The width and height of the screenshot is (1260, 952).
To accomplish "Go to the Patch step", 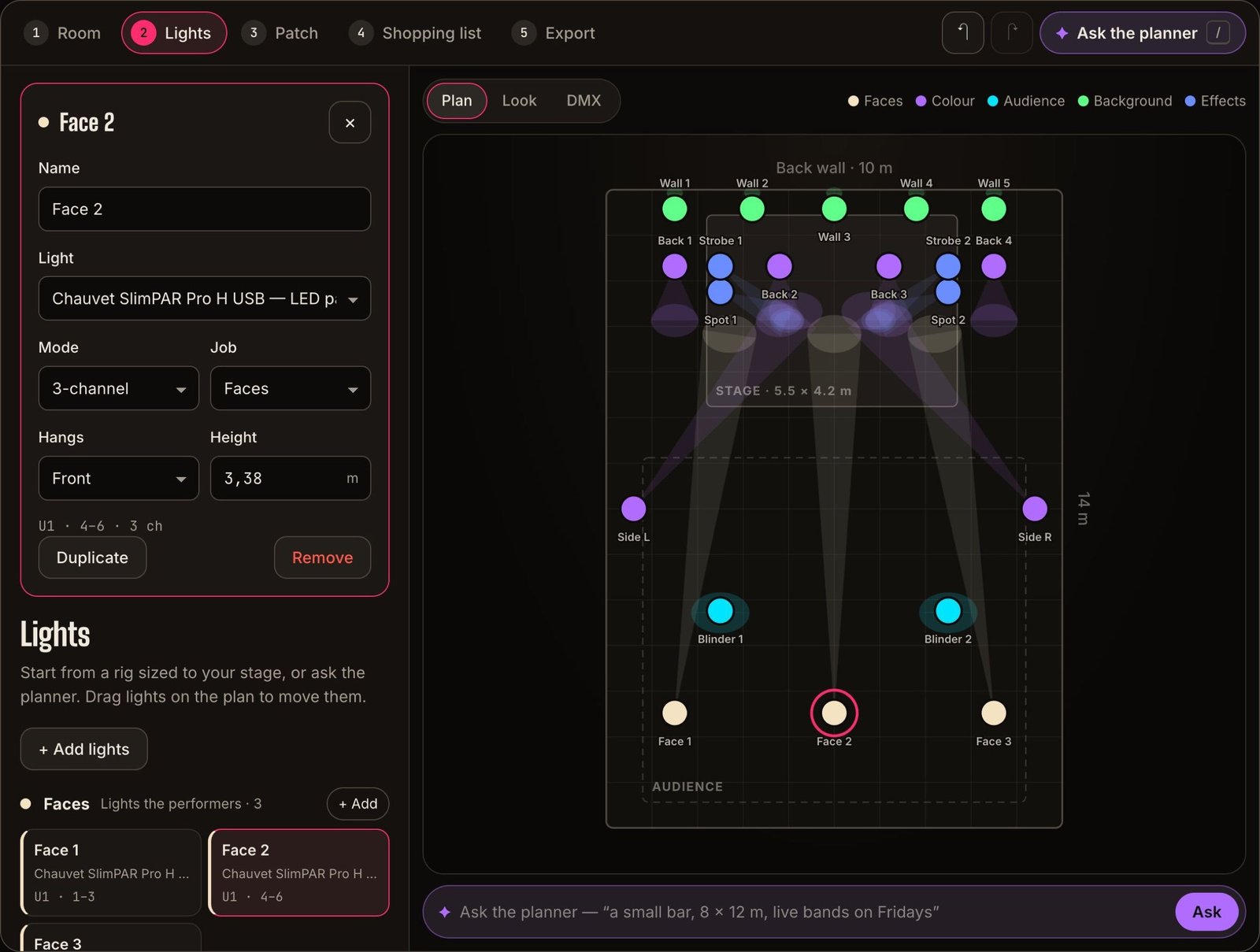I will click(x=280, y=33).
